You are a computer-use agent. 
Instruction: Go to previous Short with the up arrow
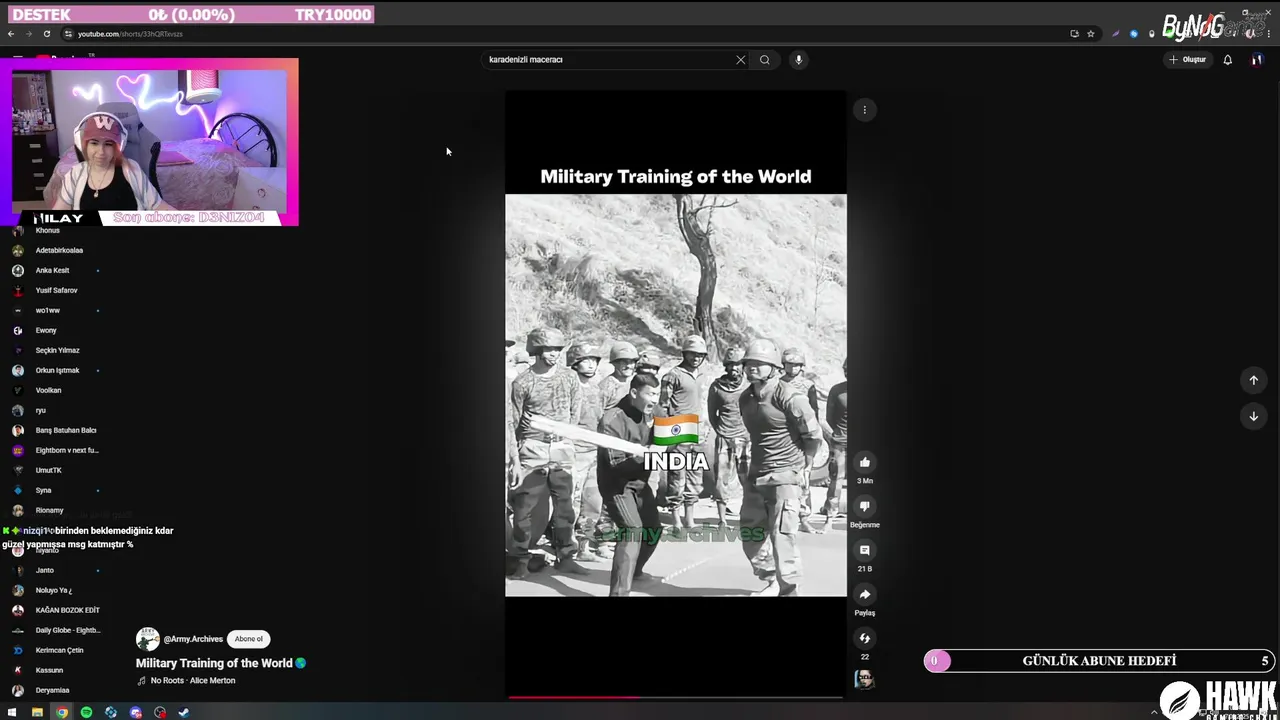1254,380
